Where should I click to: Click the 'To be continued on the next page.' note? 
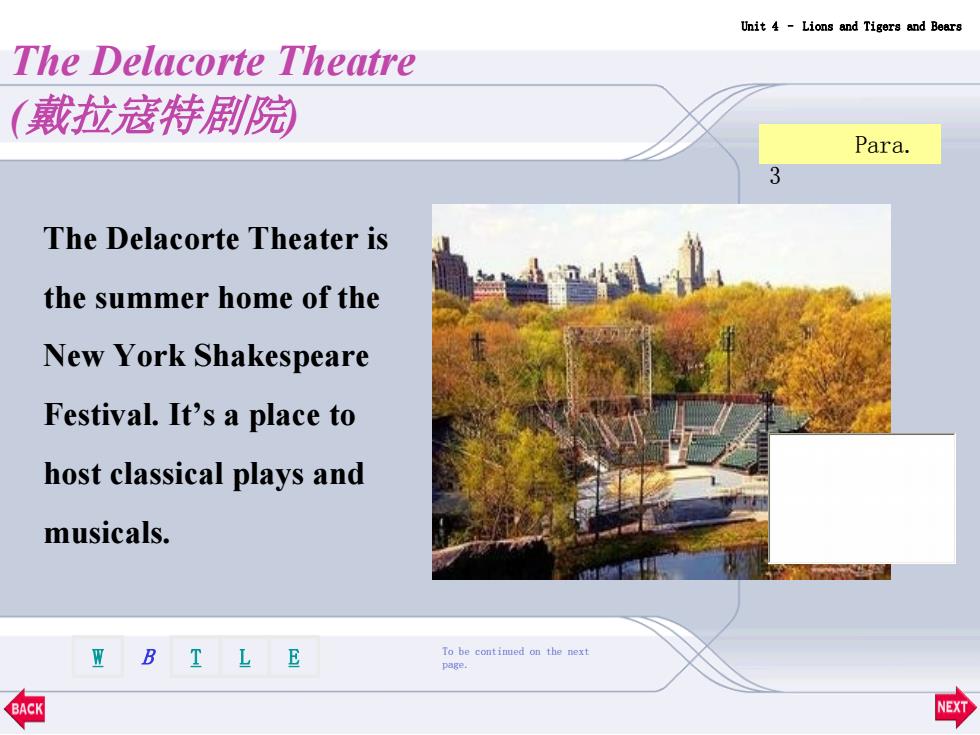pos(515,658)
